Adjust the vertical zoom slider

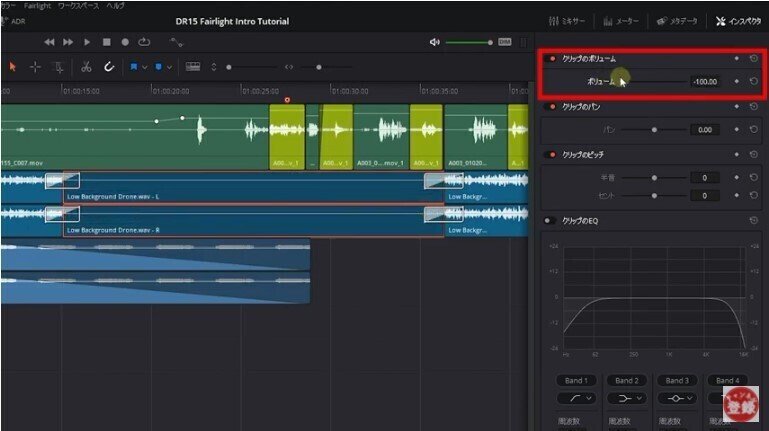[x=229, y=67]
